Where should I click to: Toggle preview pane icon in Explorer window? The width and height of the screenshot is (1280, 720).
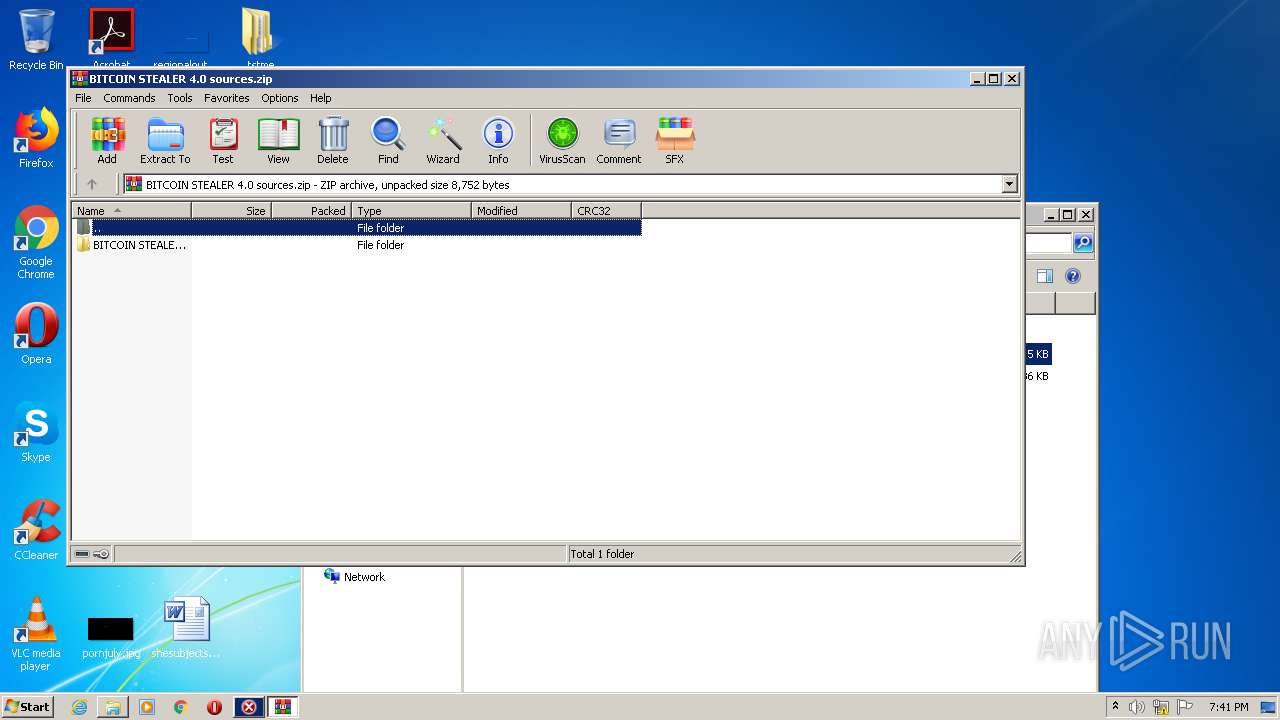click(1045, 276)
